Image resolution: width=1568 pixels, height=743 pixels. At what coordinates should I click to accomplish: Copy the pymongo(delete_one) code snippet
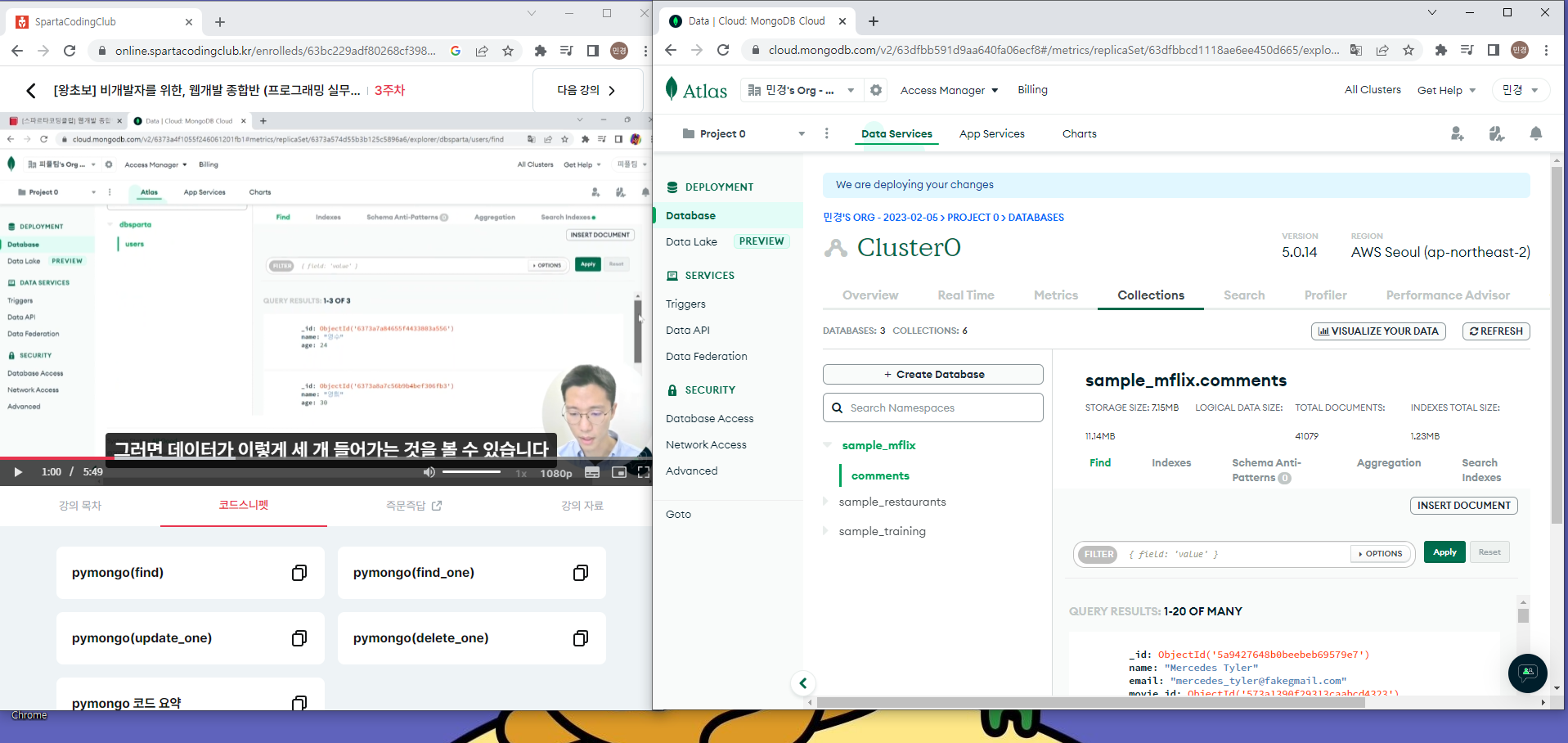click(x=581, y=638)
